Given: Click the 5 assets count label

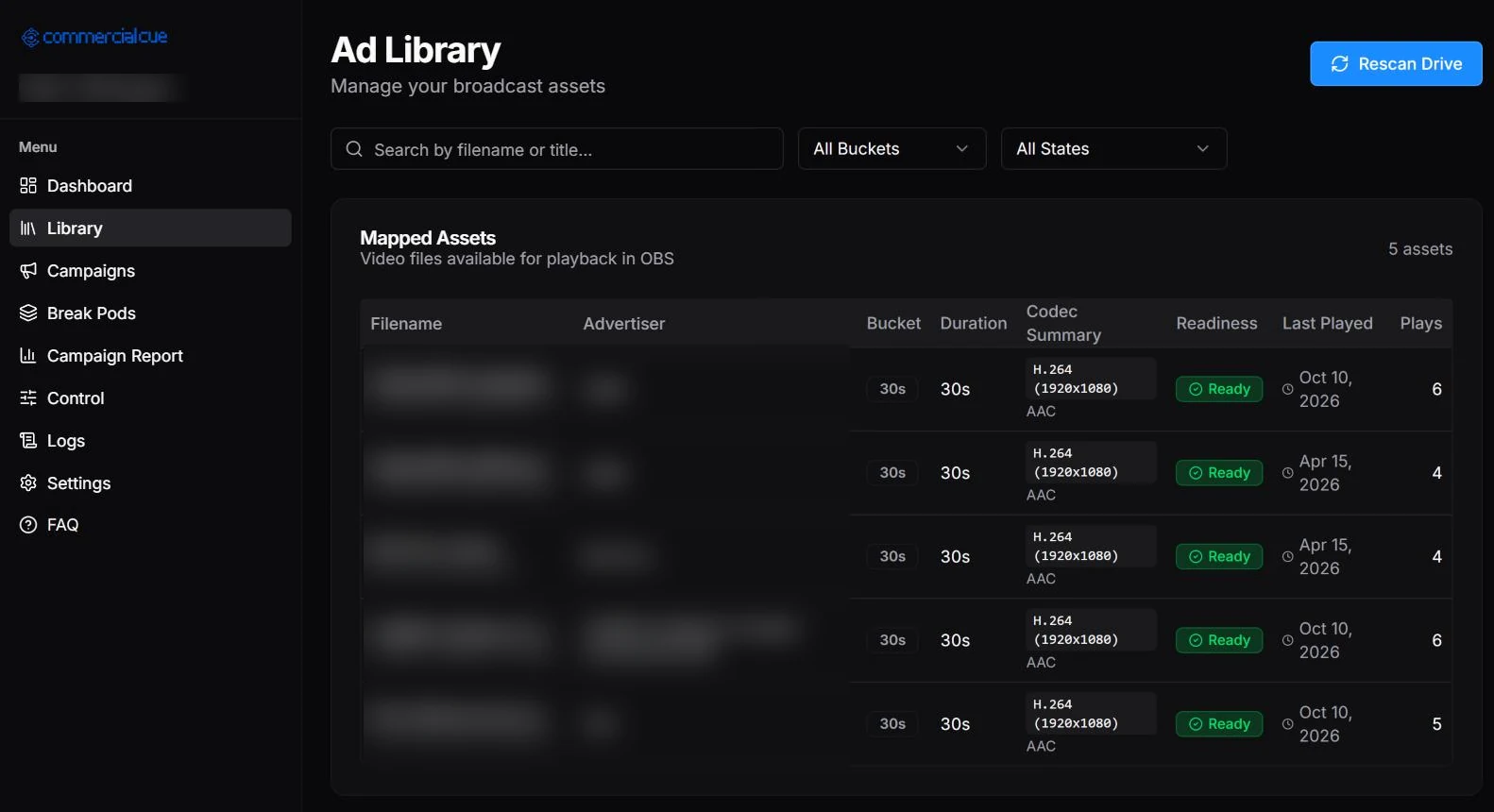Looking at the screenshot, I should tap(1420, 249).
